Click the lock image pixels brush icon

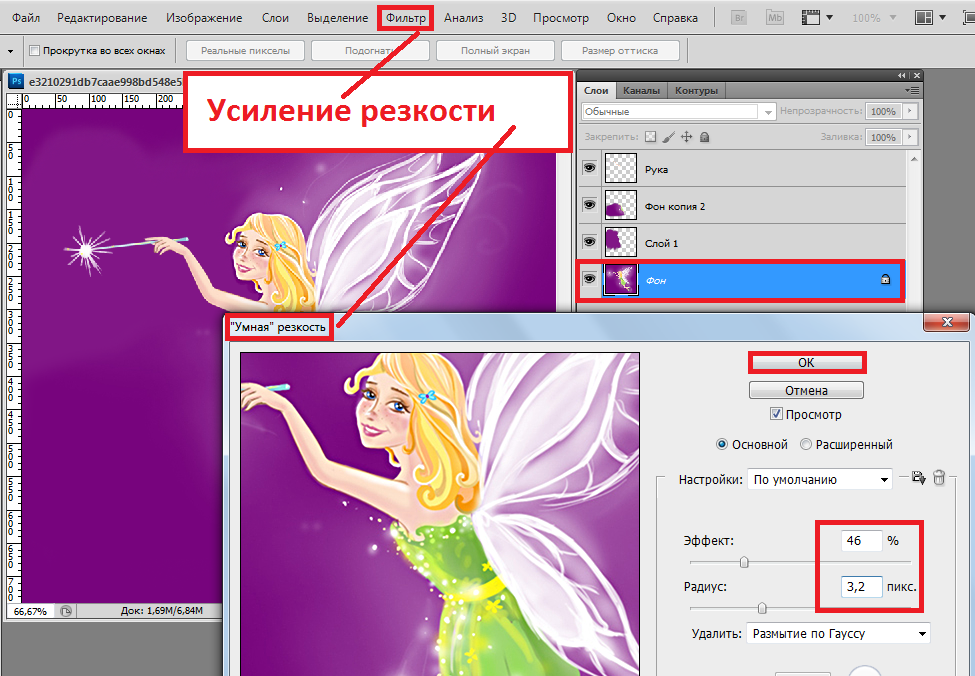coord(669,137)
